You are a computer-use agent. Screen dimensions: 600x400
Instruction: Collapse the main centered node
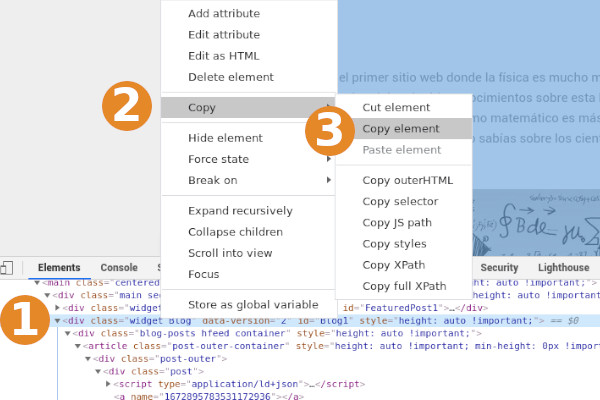(x=37, y=283)
